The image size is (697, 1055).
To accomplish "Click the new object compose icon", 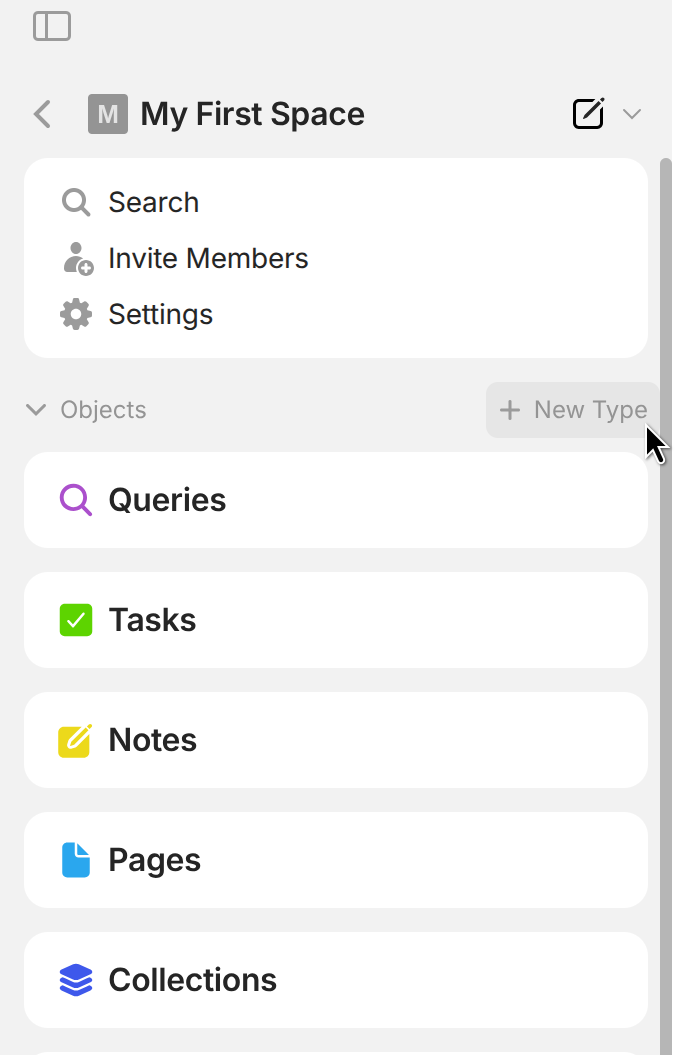I will (588, 114).
